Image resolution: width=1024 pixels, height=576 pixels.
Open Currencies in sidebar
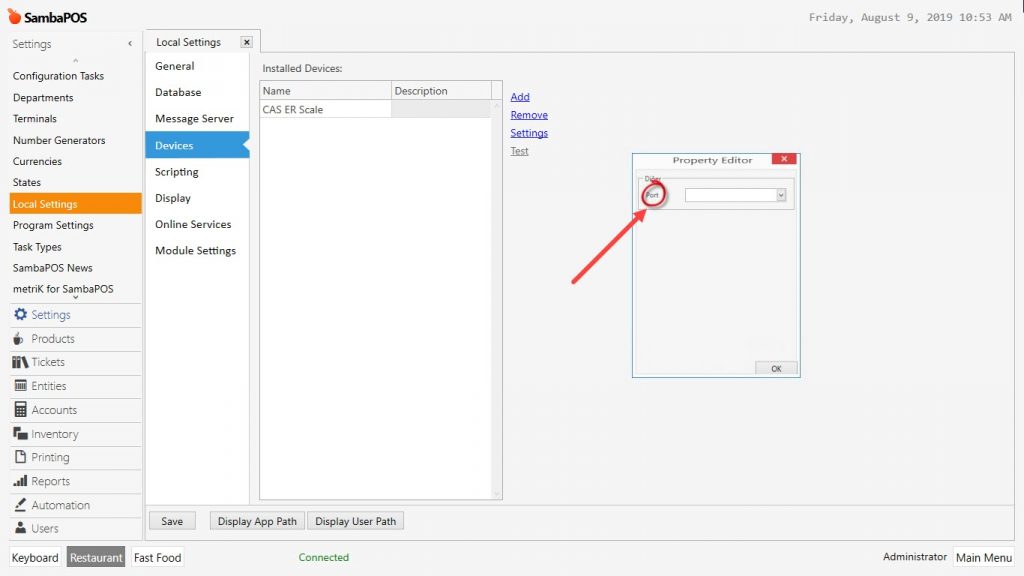[37, 161]
